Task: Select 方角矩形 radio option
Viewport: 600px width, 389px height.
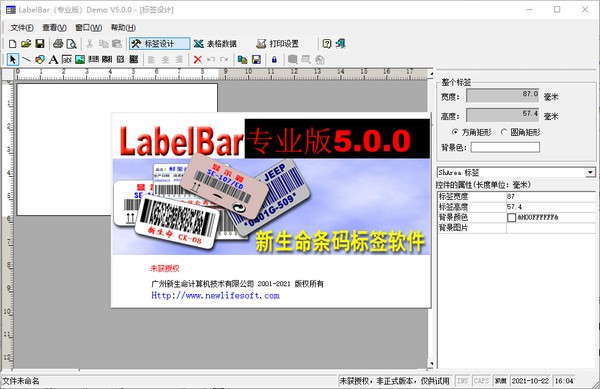Action: pos(472,132)
